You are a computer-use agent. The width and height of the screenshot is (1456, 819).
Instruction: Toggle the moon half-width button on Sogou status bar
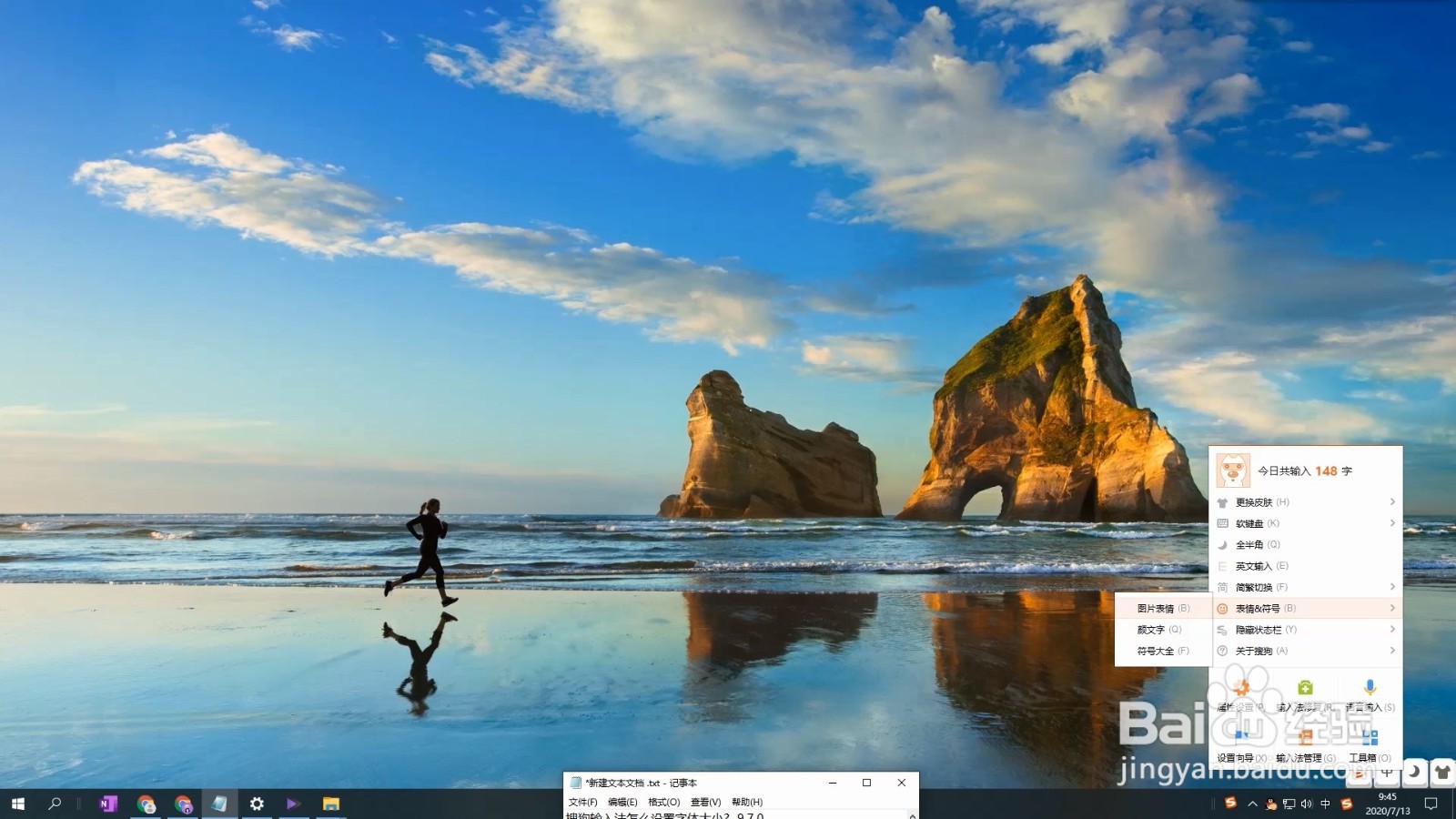(x=1414, y=772)
